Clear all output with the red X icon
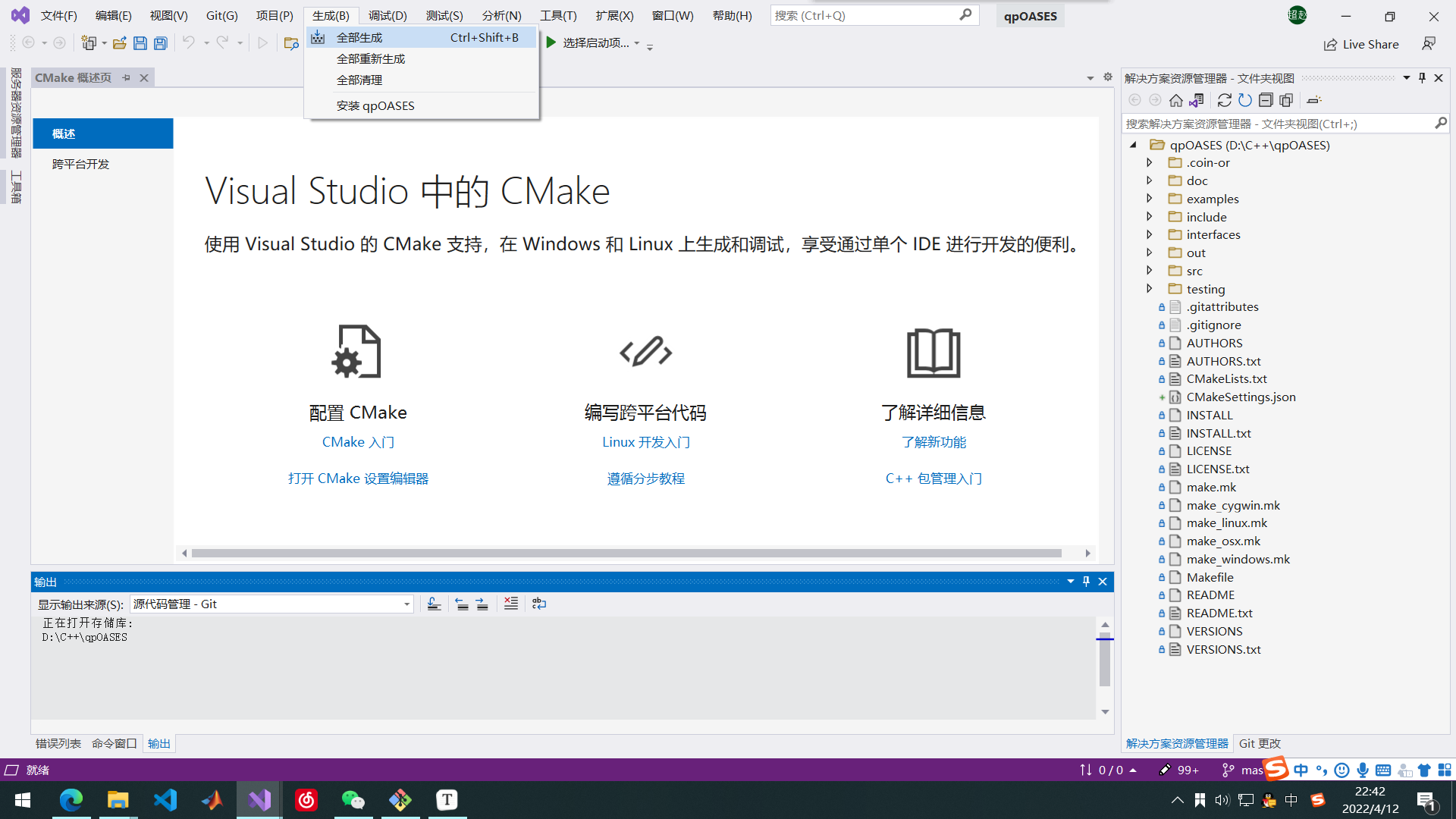The width and height of the screenshot is (1456, 819). (511, 604)
